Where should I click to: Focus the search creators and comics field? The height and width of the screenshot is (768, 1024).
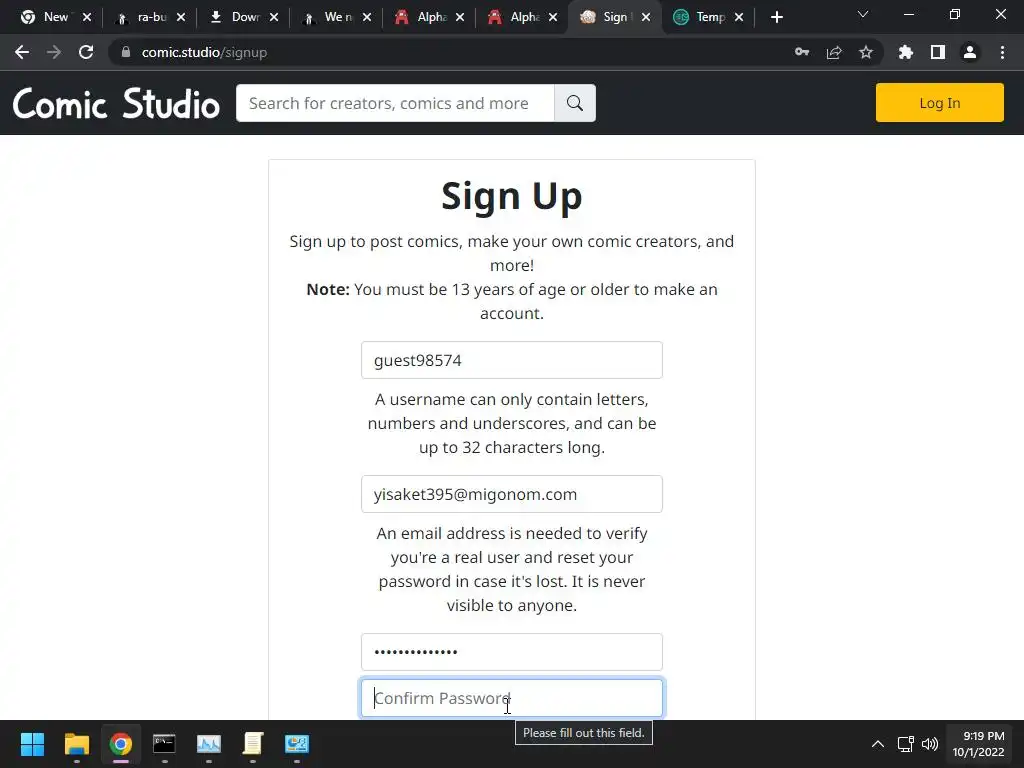click(395, 103)
